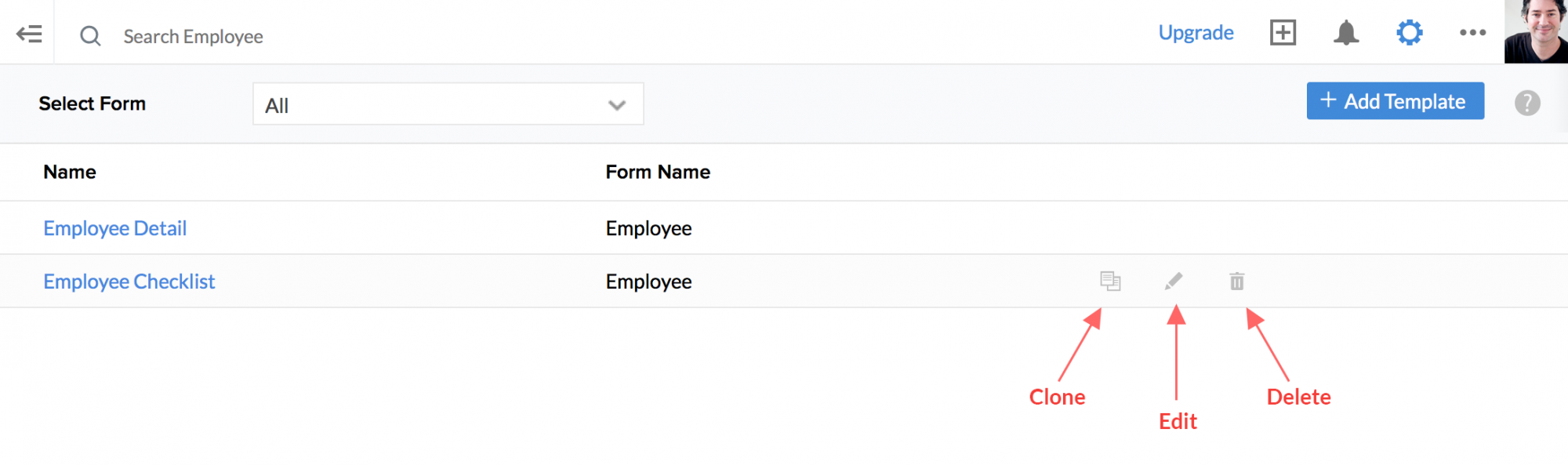Click the collapse sidebar arrow icon
The width and height of the screenshot is (1568, 465).
click(x=29, y=34)
